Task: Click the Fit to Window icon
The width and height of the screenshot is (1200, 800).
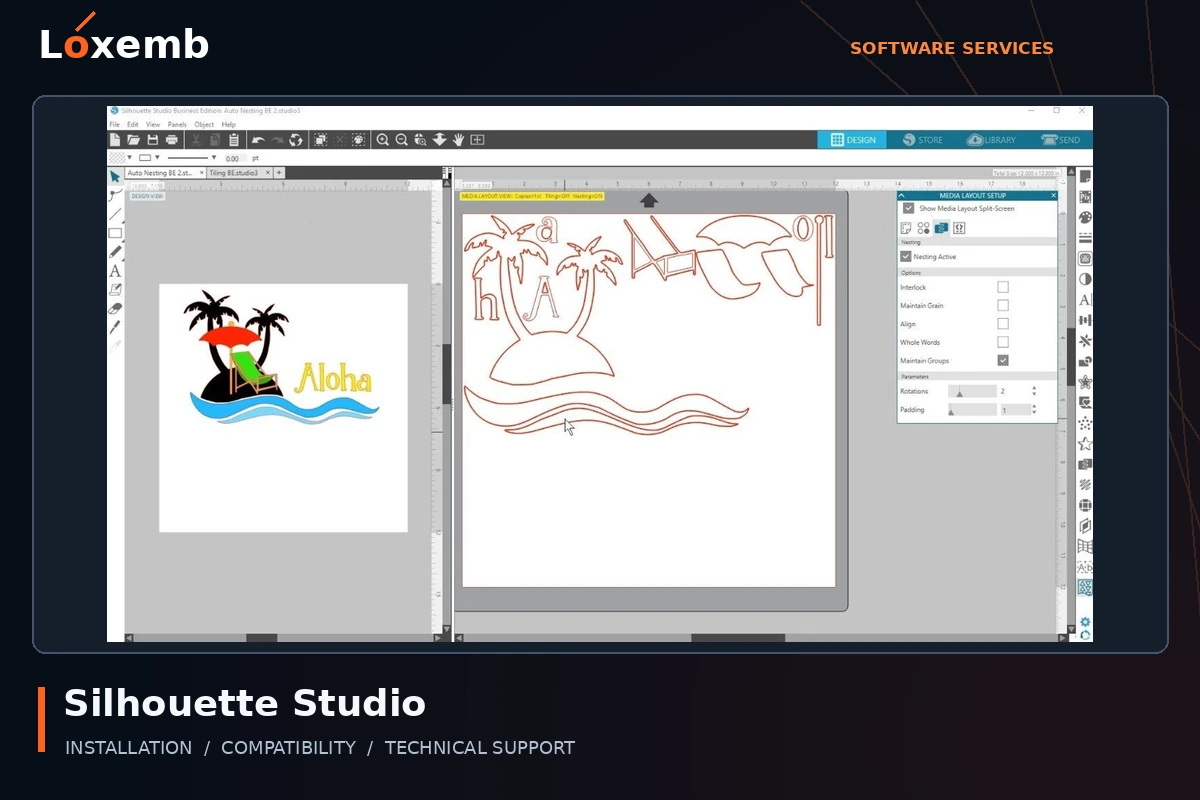Action: pos(477,140)
